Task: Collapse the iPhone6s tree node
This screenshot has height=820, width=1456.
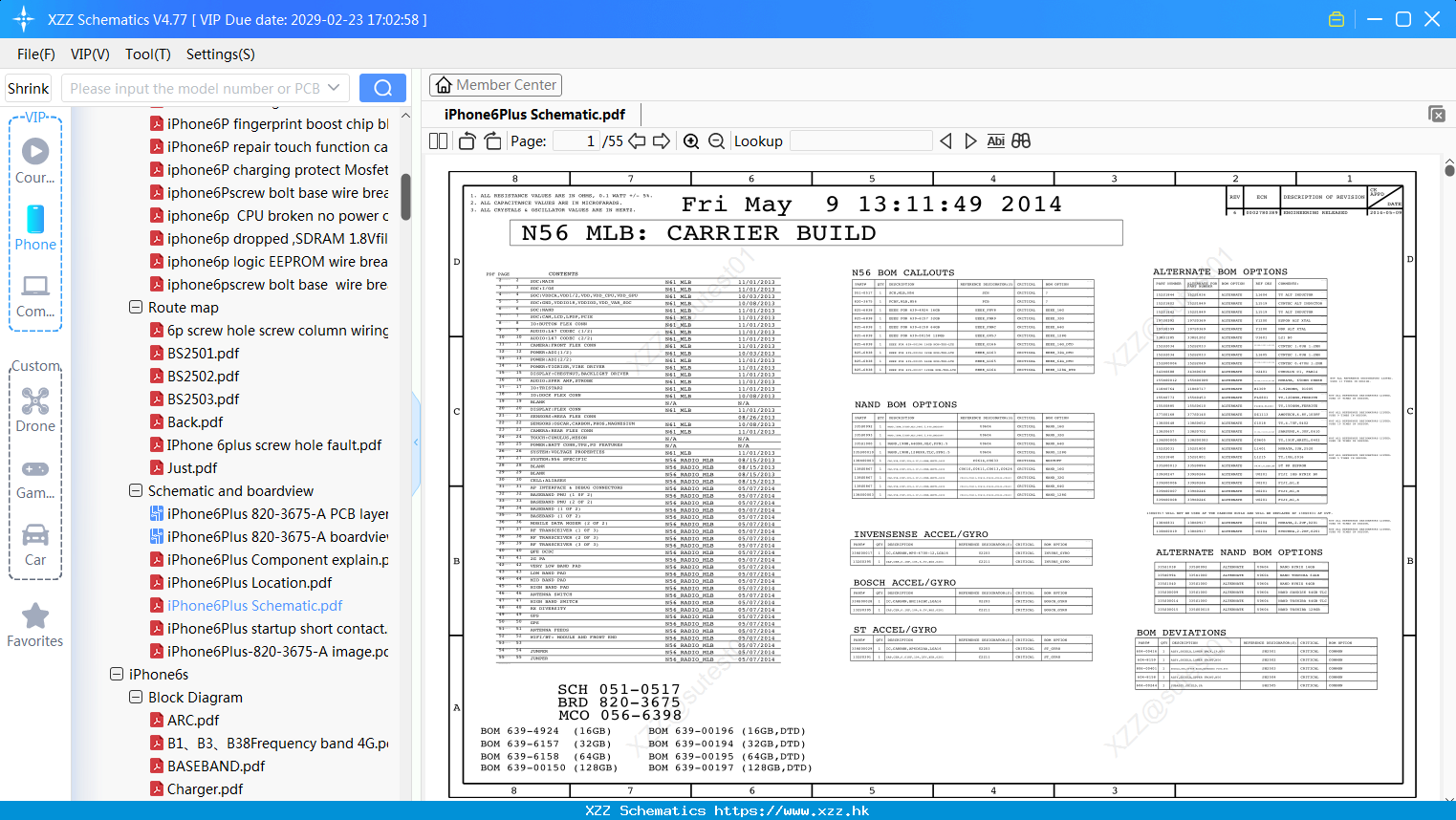Action: pos(117,674)
